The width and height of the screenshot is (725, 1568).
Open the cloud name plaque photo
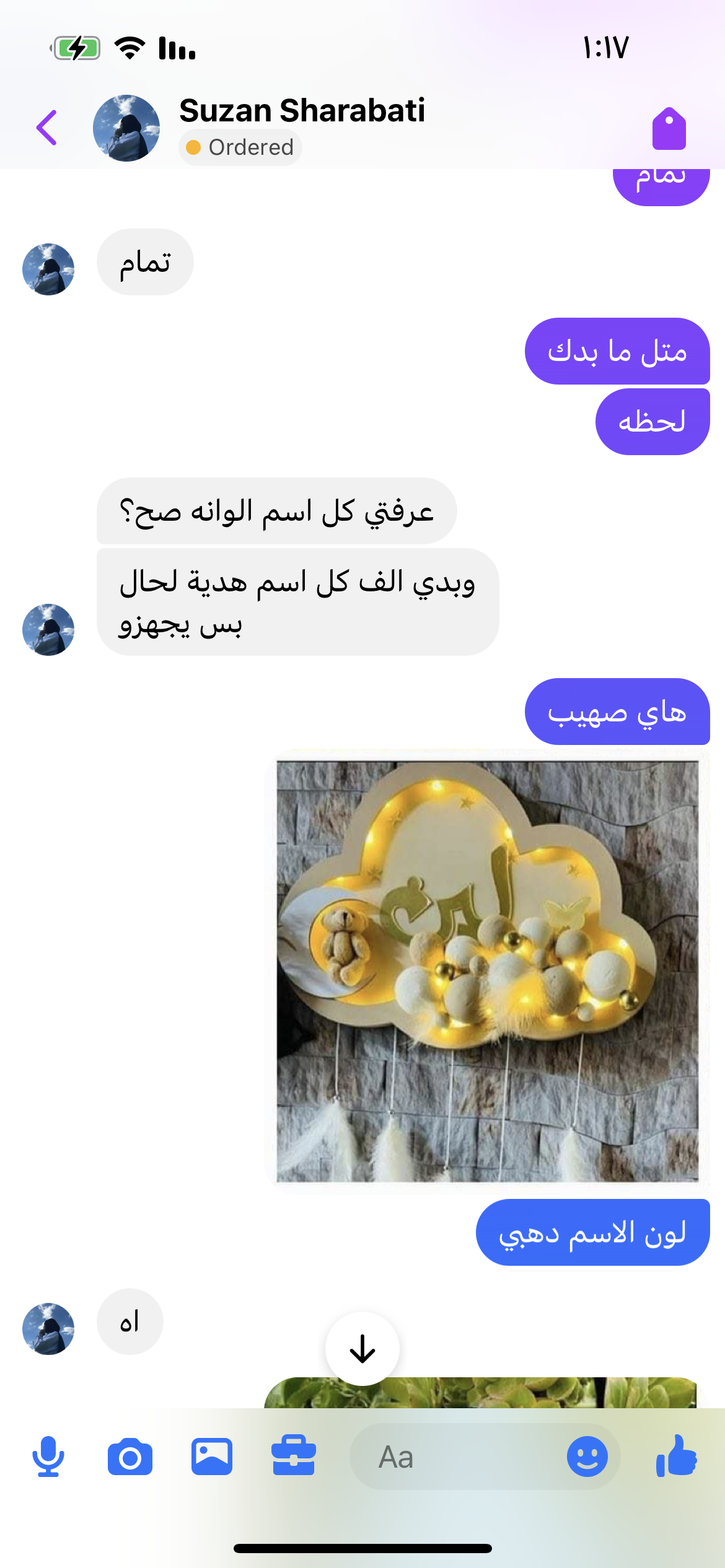click(488, 971)
